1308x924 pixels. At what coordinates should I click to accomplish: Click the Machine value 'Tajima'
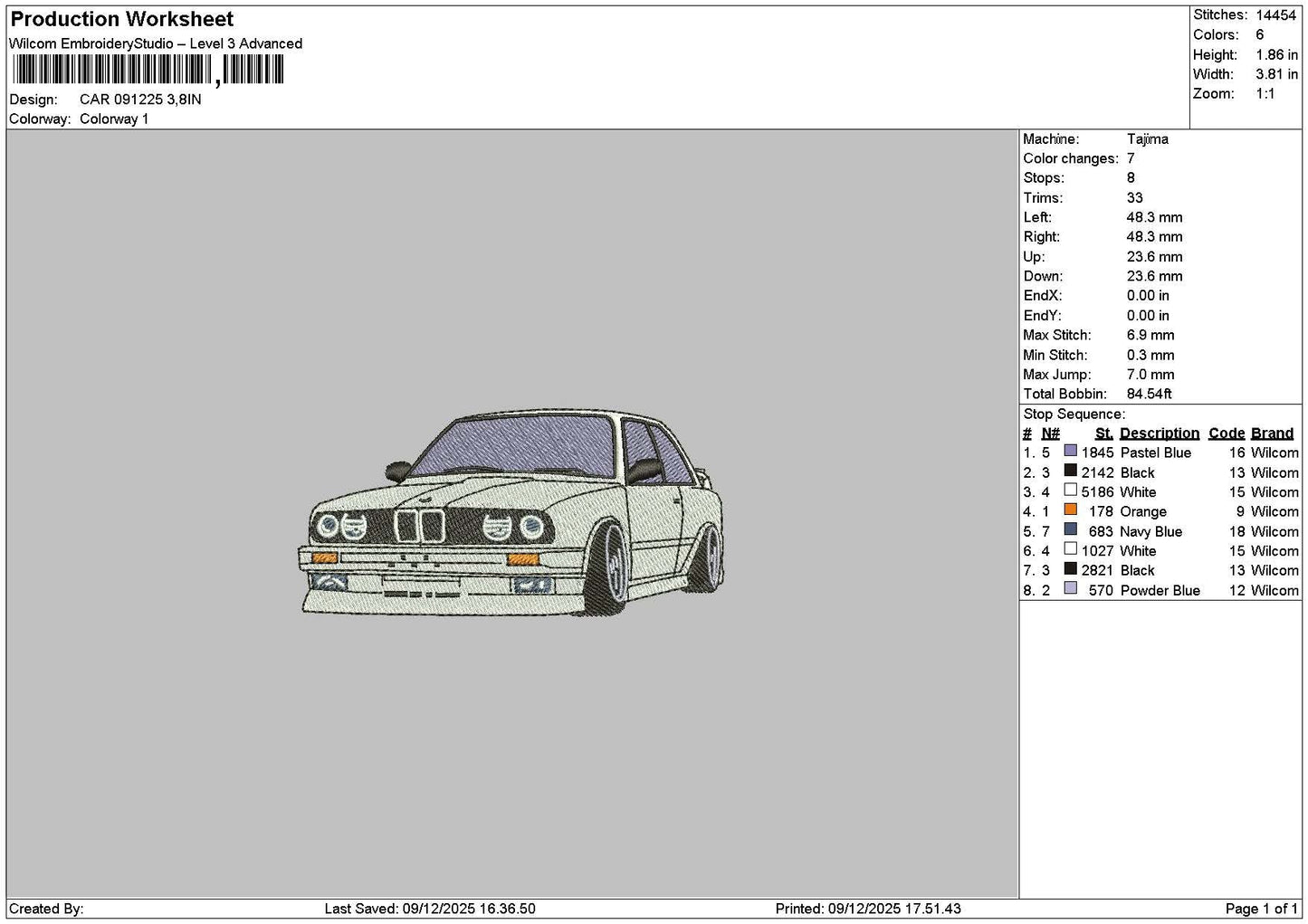[1147, 139]
